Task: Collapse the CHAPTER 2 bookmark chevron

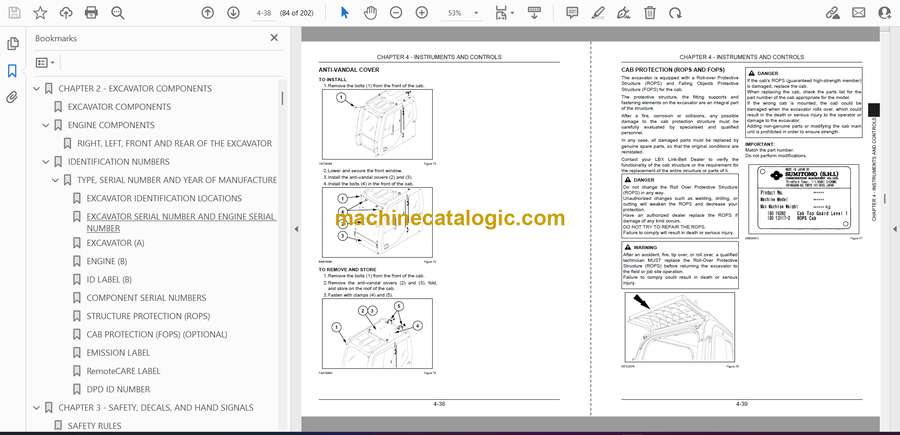Action: coord(37,88)
